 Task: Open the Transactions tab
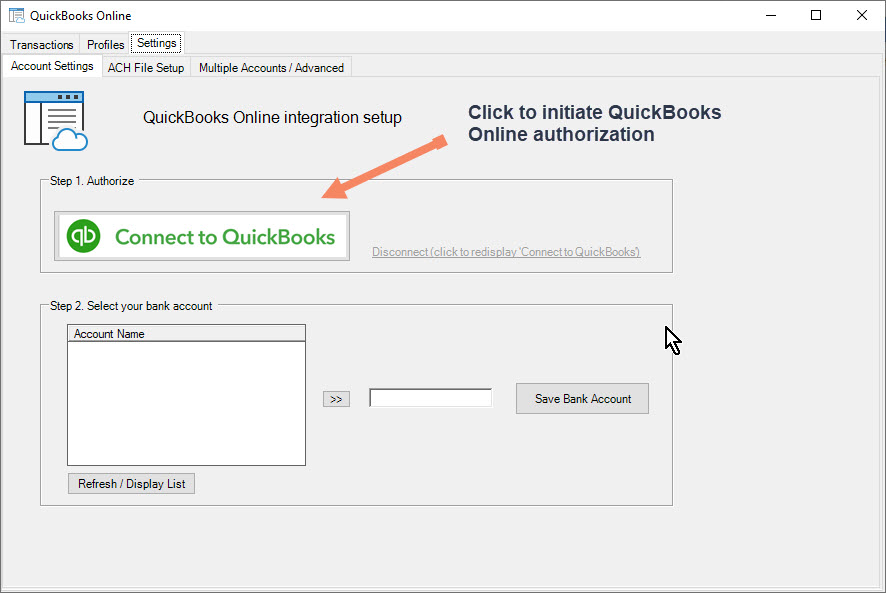[41, 45]
